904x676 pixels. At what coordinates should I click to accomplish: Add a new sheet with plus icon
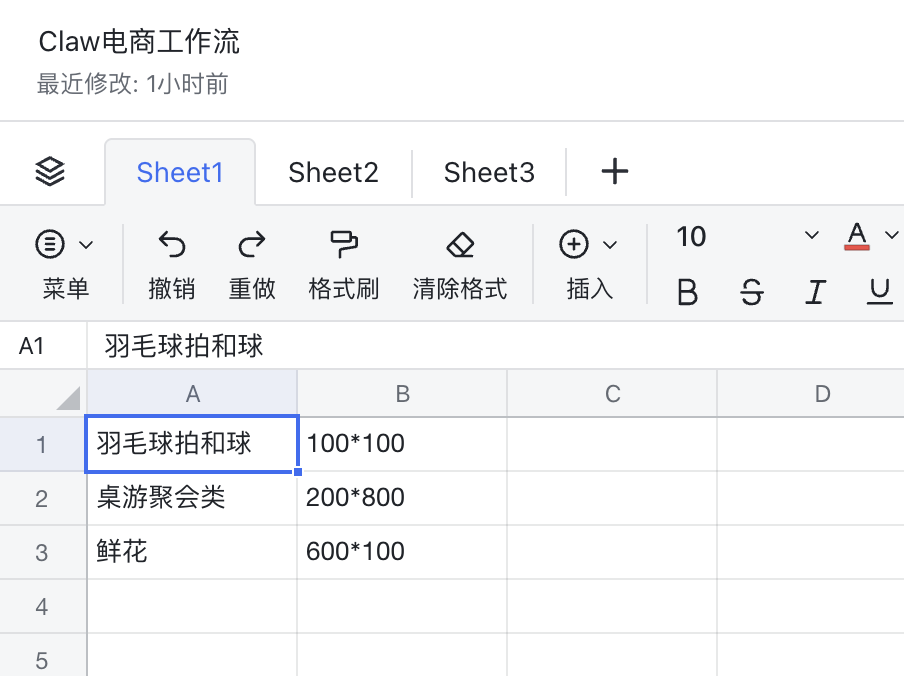tap(614, 172)
